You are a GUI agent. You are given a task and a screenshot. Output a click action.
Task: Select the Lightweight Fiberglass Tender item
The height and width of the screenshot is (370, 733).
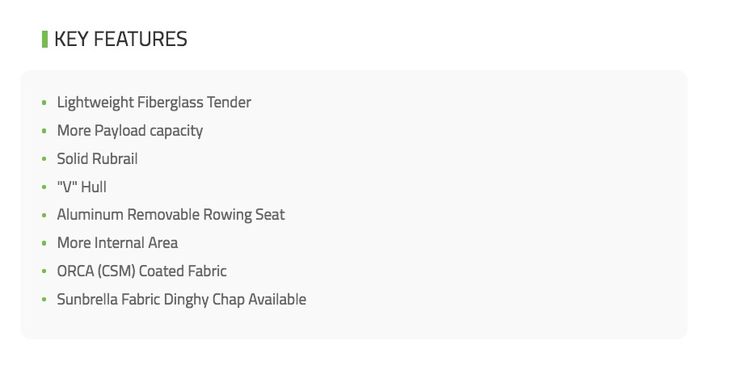coord(154,102)
